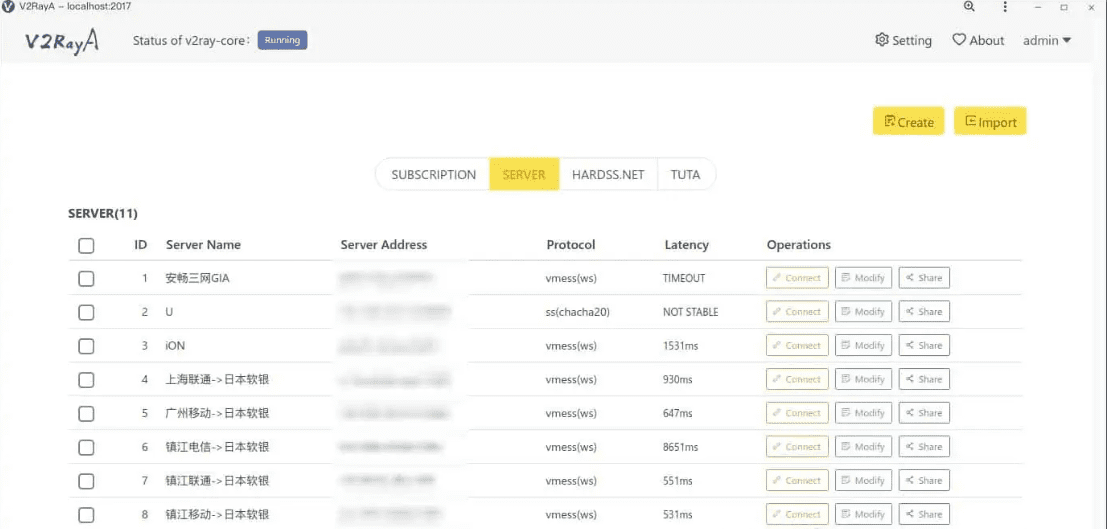The width and height of the screenshot is (1107, 529).
Task: Switch to the TUTA tab
Action: pos(685,174)
